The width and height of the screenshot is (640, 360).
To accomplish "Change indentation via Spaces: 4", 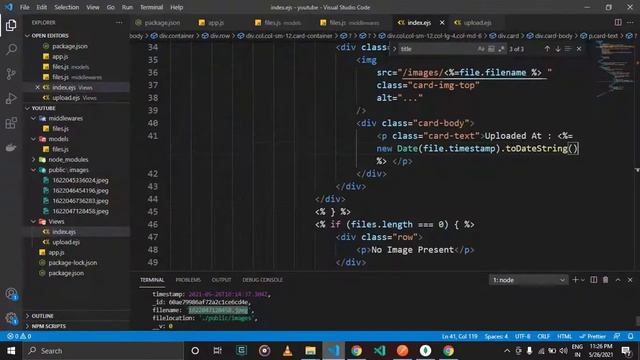I will [496, 336].
